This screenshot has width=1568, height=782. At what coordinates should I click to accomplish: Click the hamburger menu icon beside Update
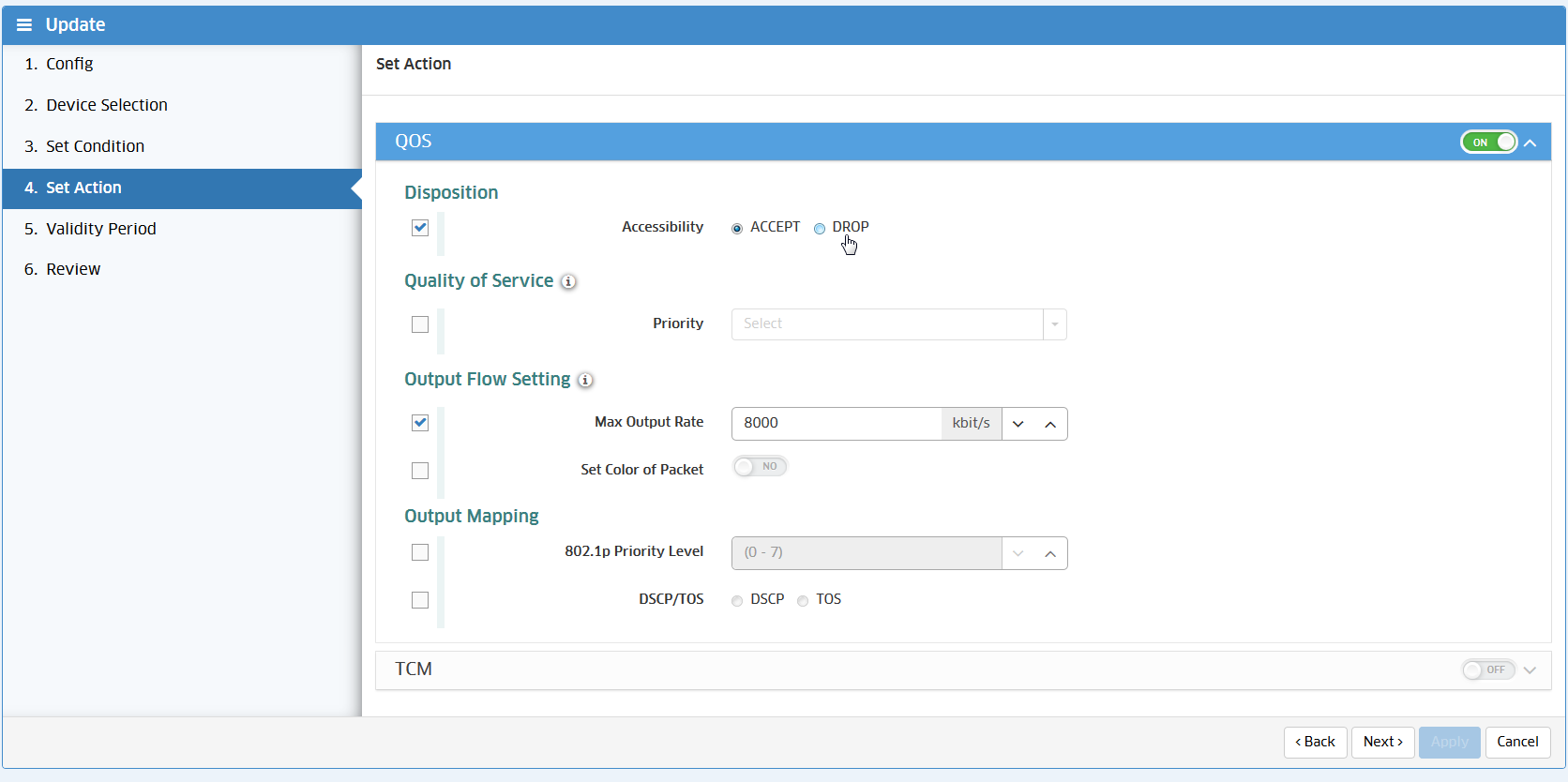click(24, 25)
